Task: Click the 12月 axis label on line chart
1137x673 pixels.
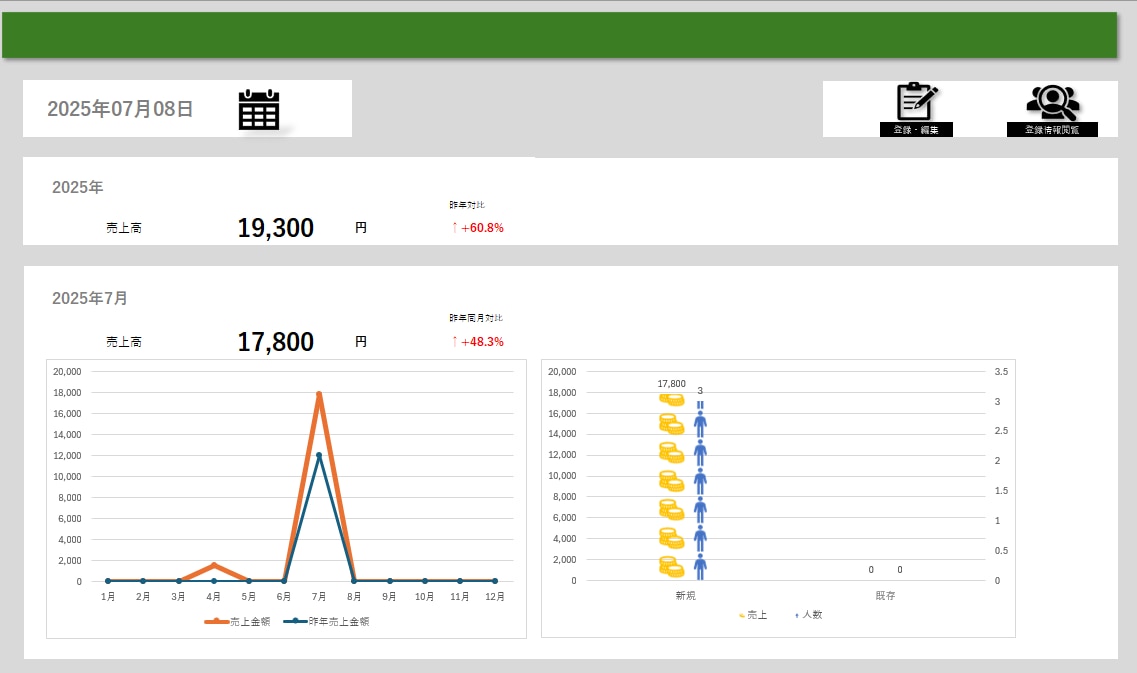Action: click(495, 597)
